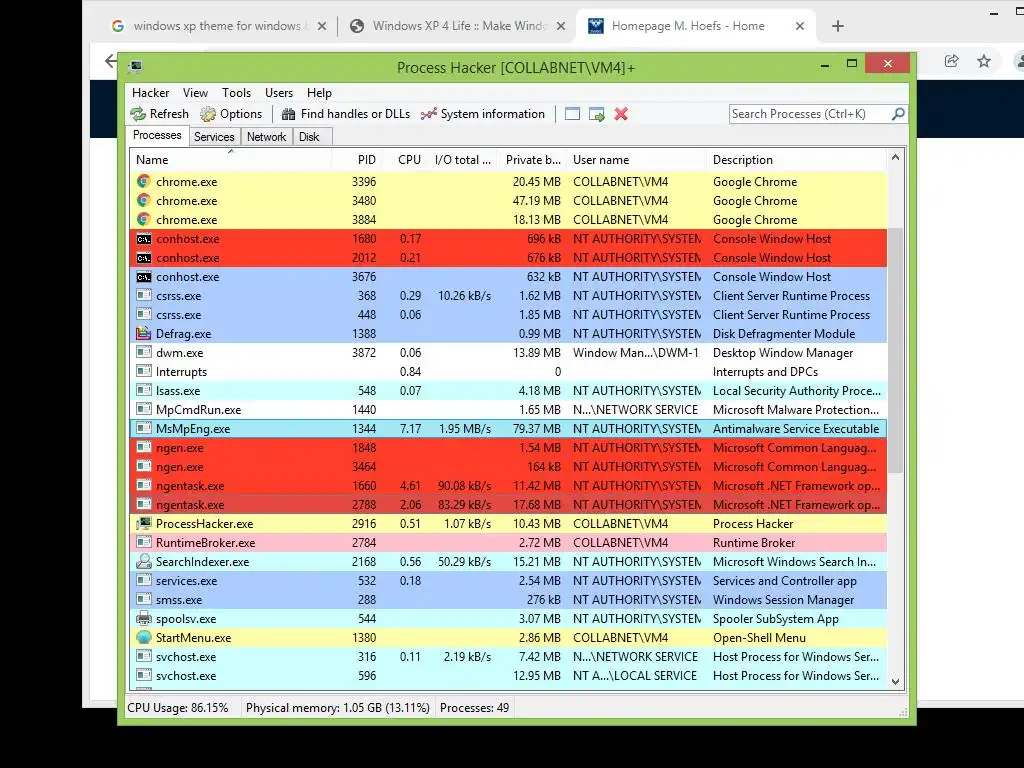Open the Users menu

(x=279, y=93)
